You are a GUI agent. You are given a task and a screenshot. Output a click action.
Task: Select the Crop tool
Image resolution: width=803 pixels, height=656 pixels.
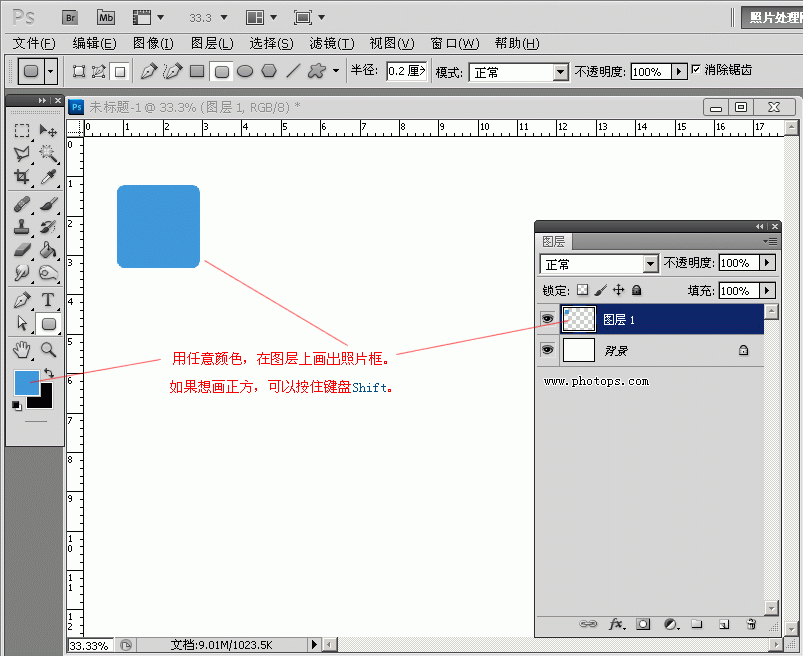click(x=22, y=177)
